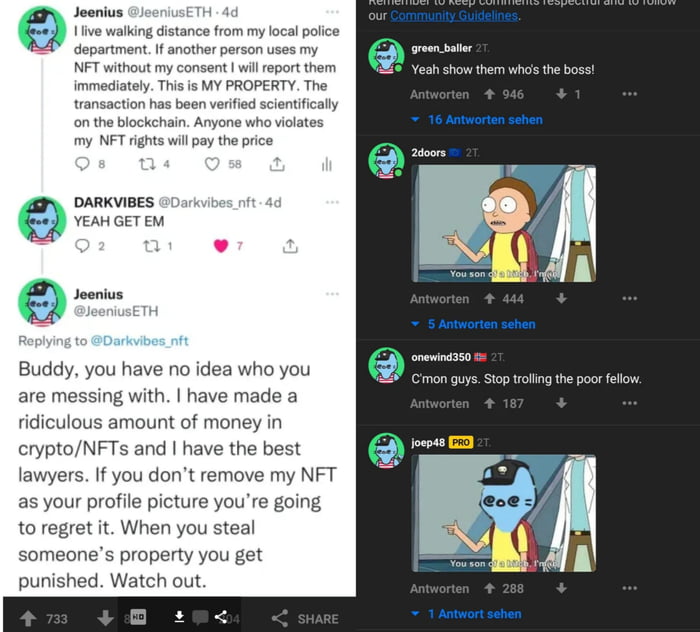
Task: Click the SHARE button in bottom bar
Action: [x=305, y=619]
